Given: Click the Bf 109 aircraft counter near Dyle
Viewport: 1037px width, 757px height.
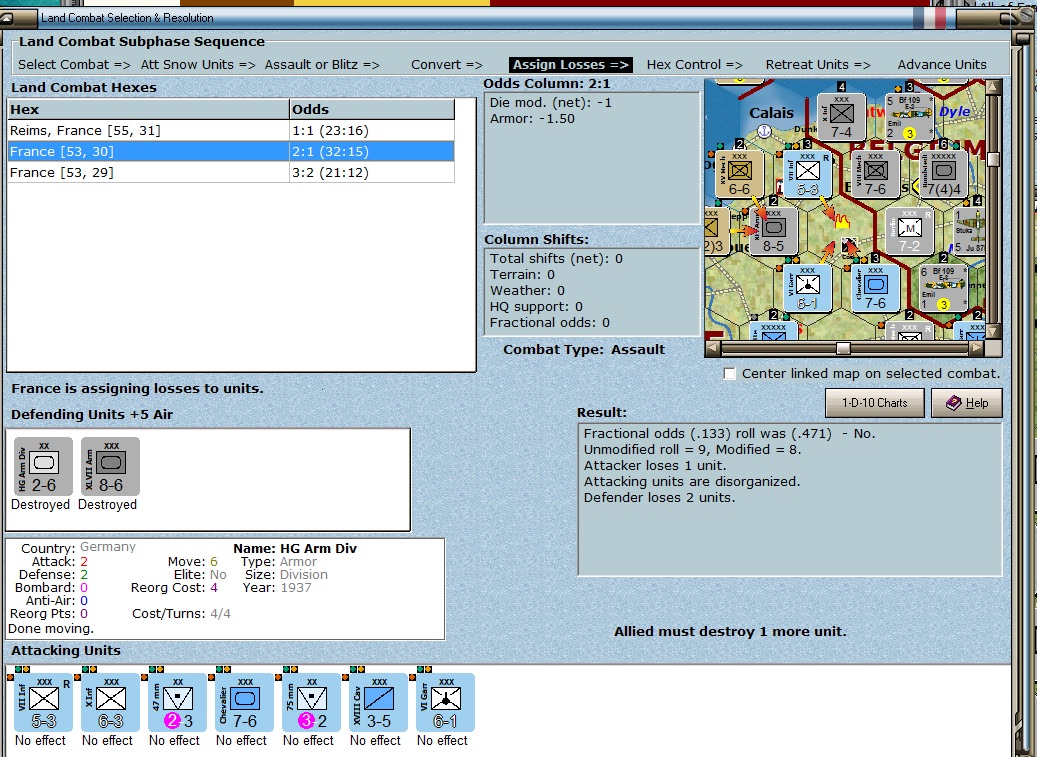Looking at the screenshot, I should click(910, 117).
